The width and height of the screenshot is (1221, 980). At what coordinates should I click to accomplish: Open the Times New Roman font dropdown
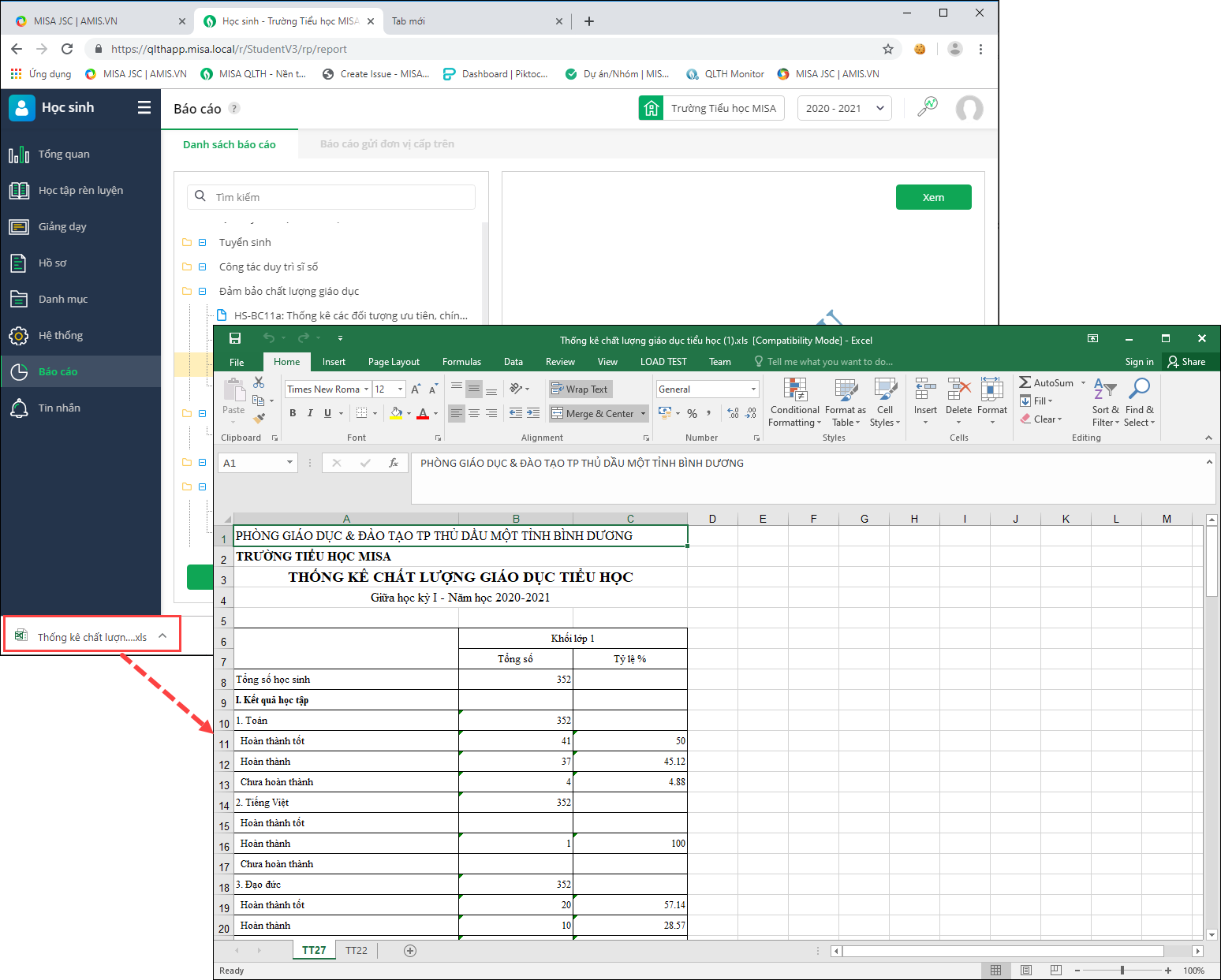366,389
